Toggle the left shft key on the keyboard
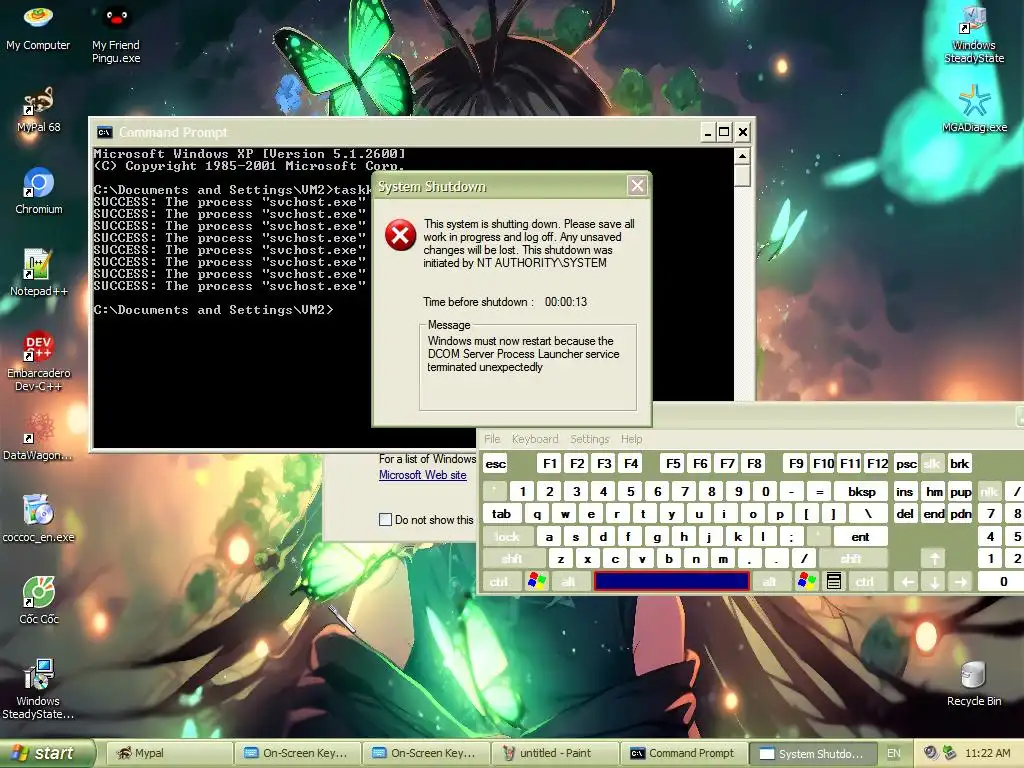Screen dimensions: 1024x768 tap(513, 558)
